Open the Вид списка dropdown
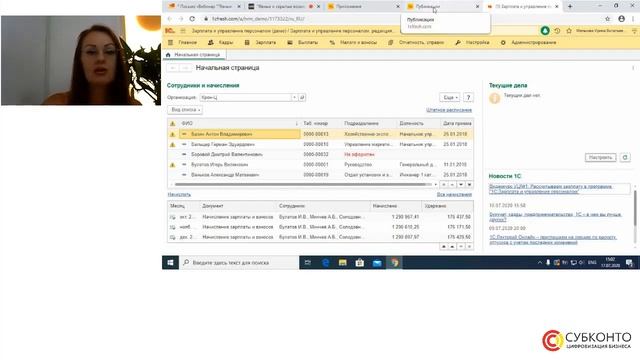Viewport: 640px width, 360px height. click(x=185, y=110)
